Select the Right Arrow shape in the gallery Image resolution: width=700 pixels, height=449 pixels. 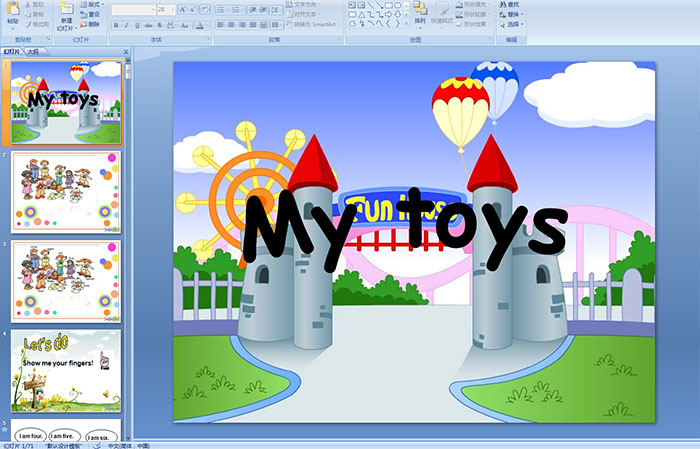[x=388, y=15]
